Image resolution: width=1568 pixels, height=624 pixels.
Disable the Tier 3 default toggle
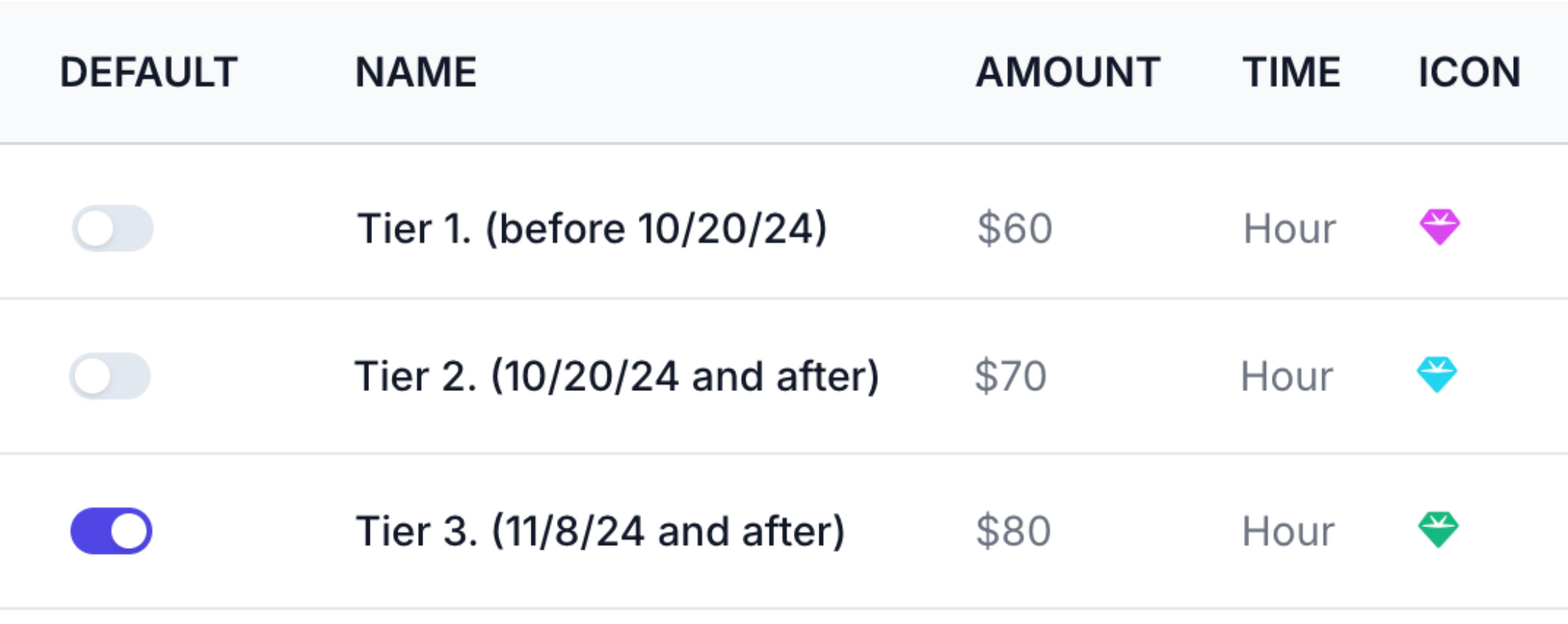click(111, 531)
